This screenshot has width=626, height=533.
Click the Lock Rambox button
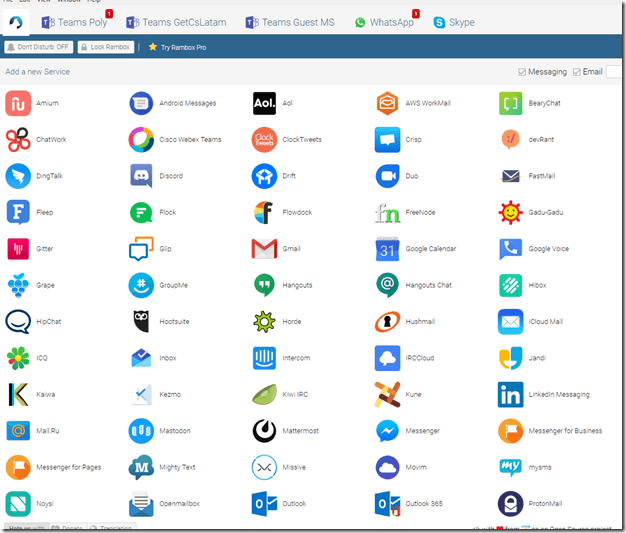[x=106, y=47]
